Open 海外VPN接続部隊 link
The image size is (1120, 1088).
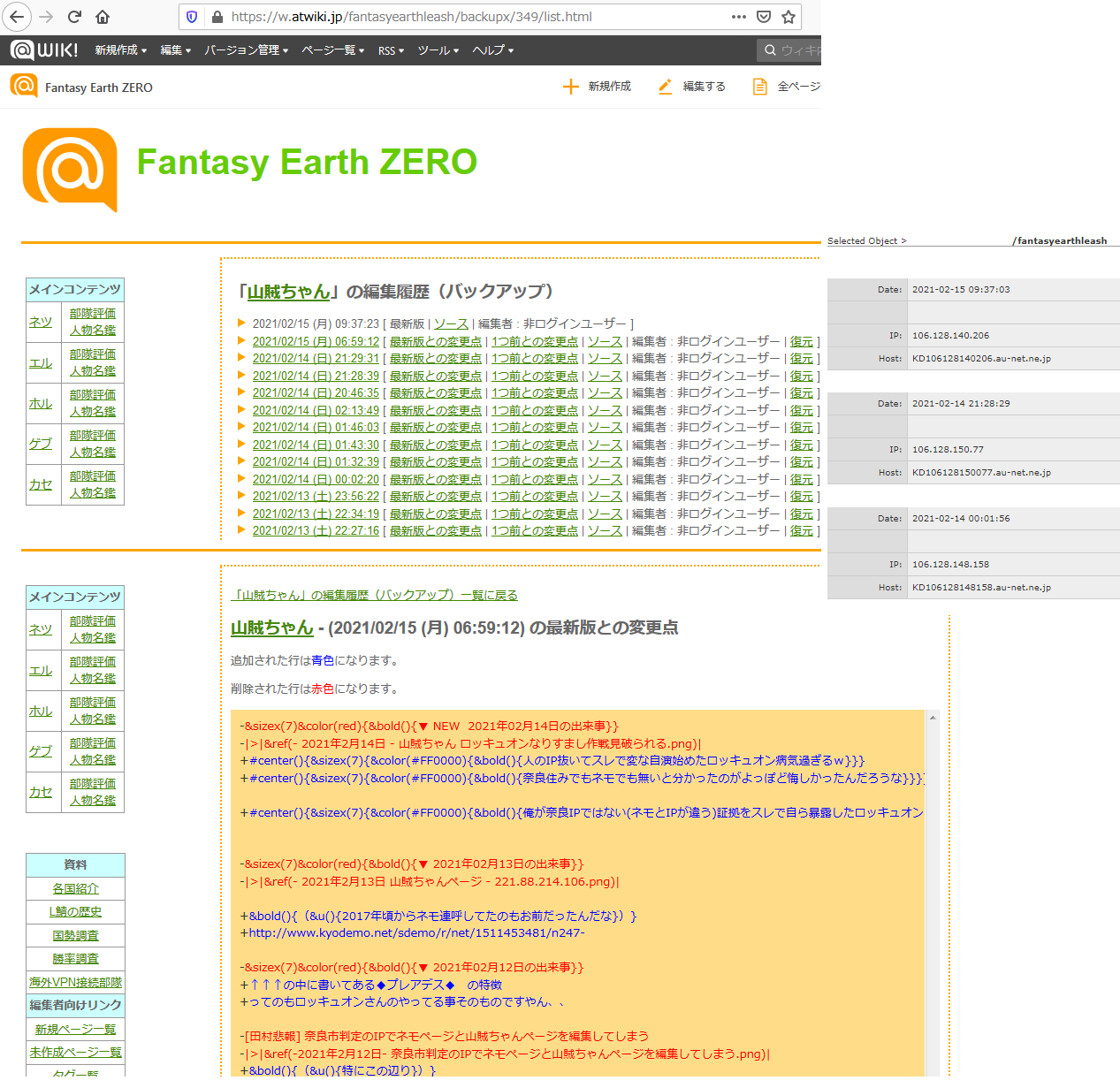pyautogui.click(x=75, y=983)
